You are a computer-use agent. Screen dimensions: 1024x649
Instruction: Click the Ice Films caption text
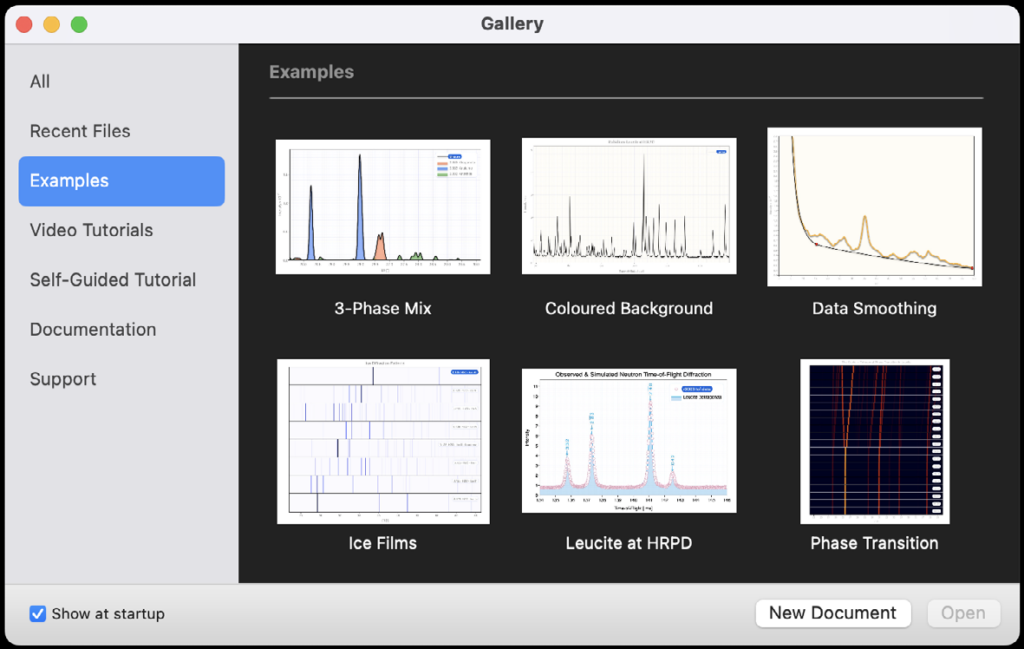click(x=382, y=543)
